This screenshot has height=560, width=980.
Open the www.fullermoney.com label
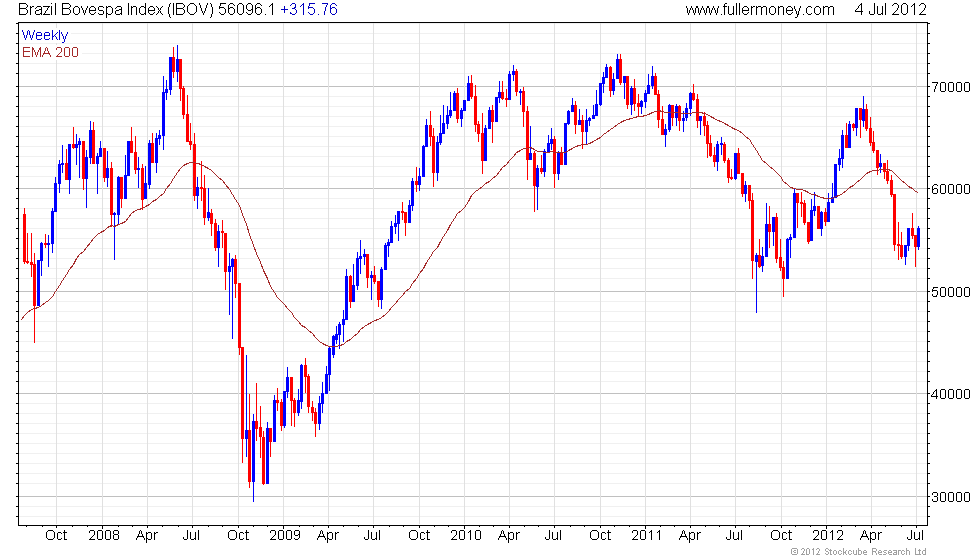pos(760,9)
